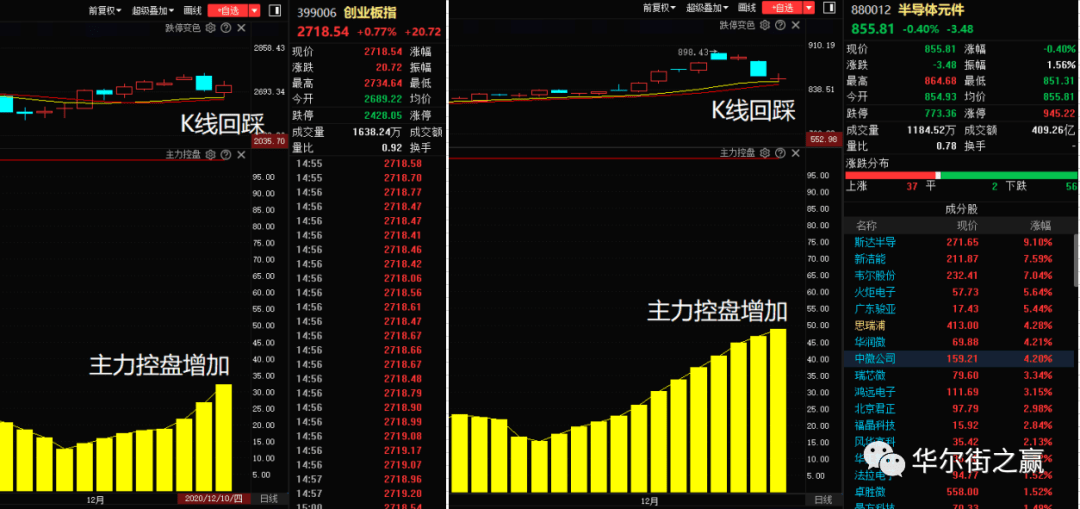
Task: Close 主力控盘 indicator in 半导体元件 chart
Action: click(x=796, y=152)
